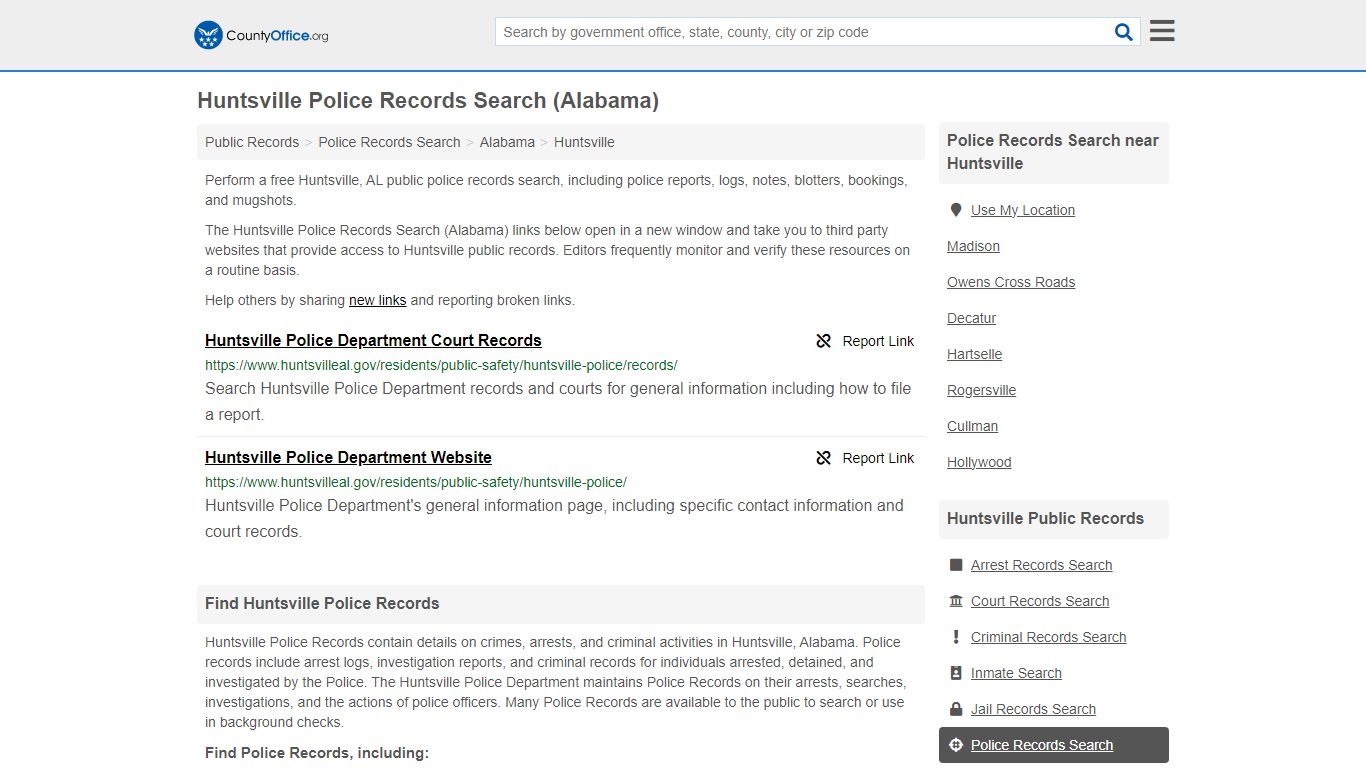Click the broken-link icon for Court Records
Viewport: 1366px width, 768px height.
coord(824,341)
